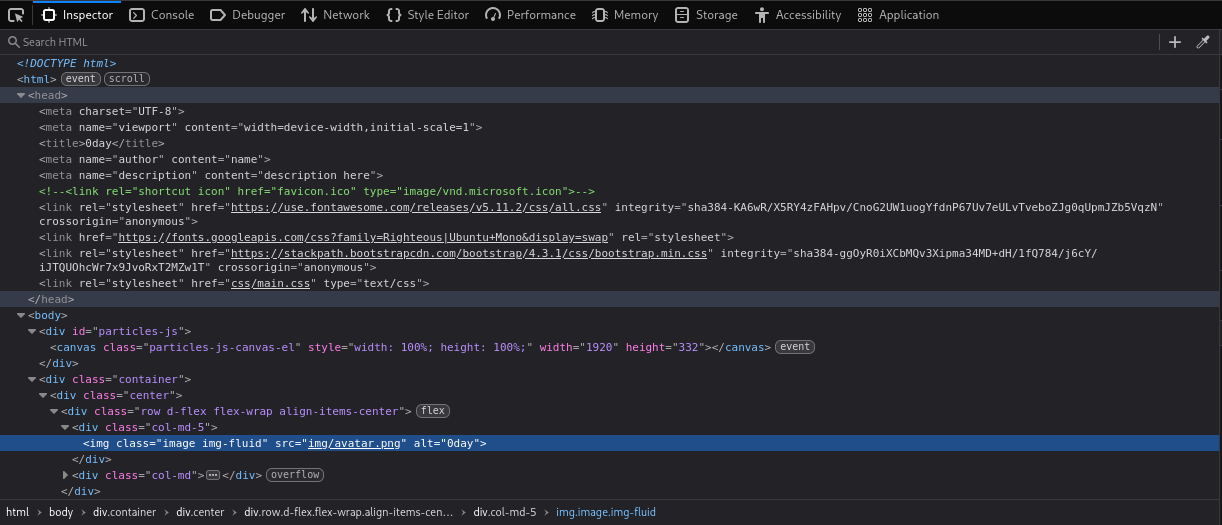Open the Performance panel
Screen dimensions: 1222x525
click(x=530, y=15)
